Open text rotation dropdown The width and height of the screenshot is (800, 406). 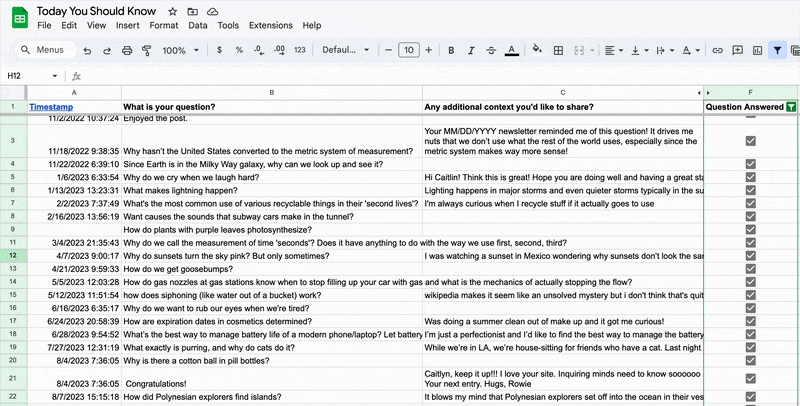pos(691,50)
